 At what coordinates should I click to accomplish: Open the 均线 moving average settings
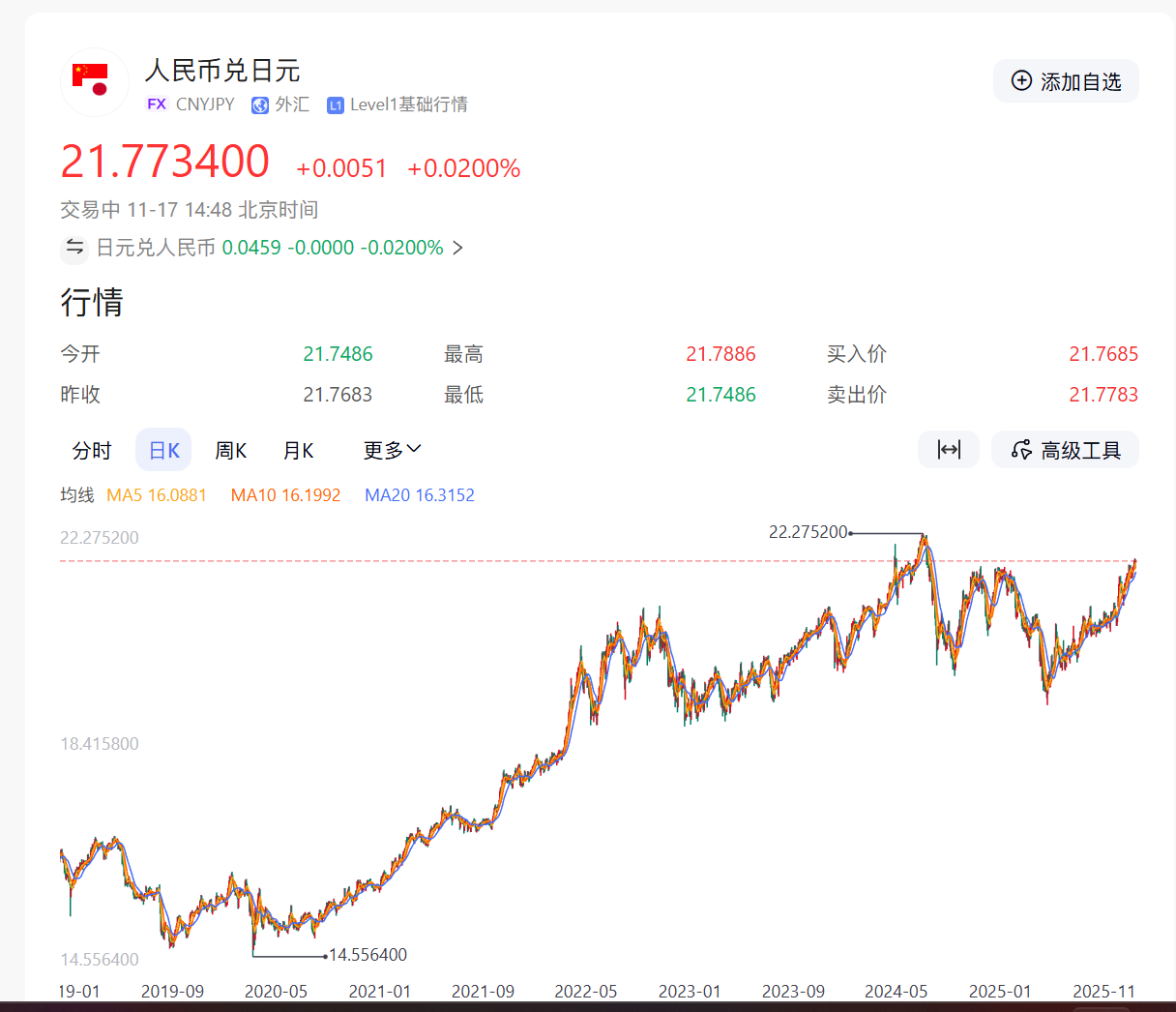coord(77,495)
